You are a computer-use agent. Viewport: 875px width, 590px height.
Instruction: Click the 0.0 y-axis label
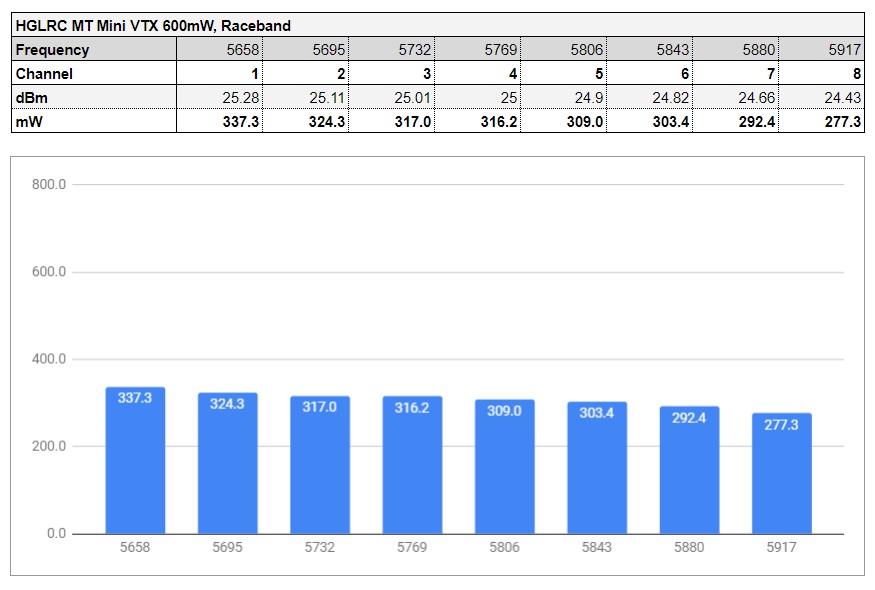click(x=56, y=533)
